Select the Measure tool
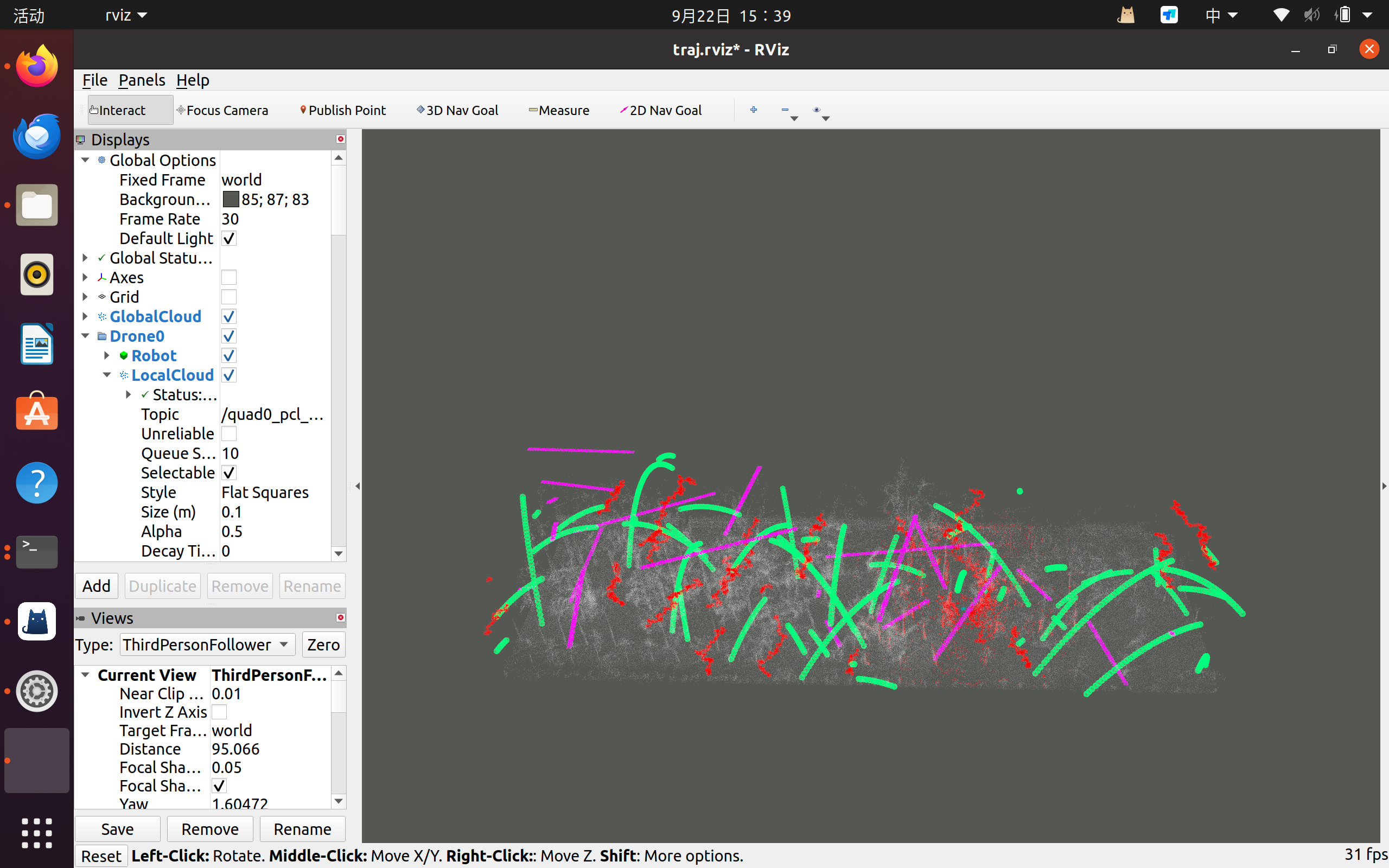This screenshot has width=1389, height=868. tap(559, 110)
